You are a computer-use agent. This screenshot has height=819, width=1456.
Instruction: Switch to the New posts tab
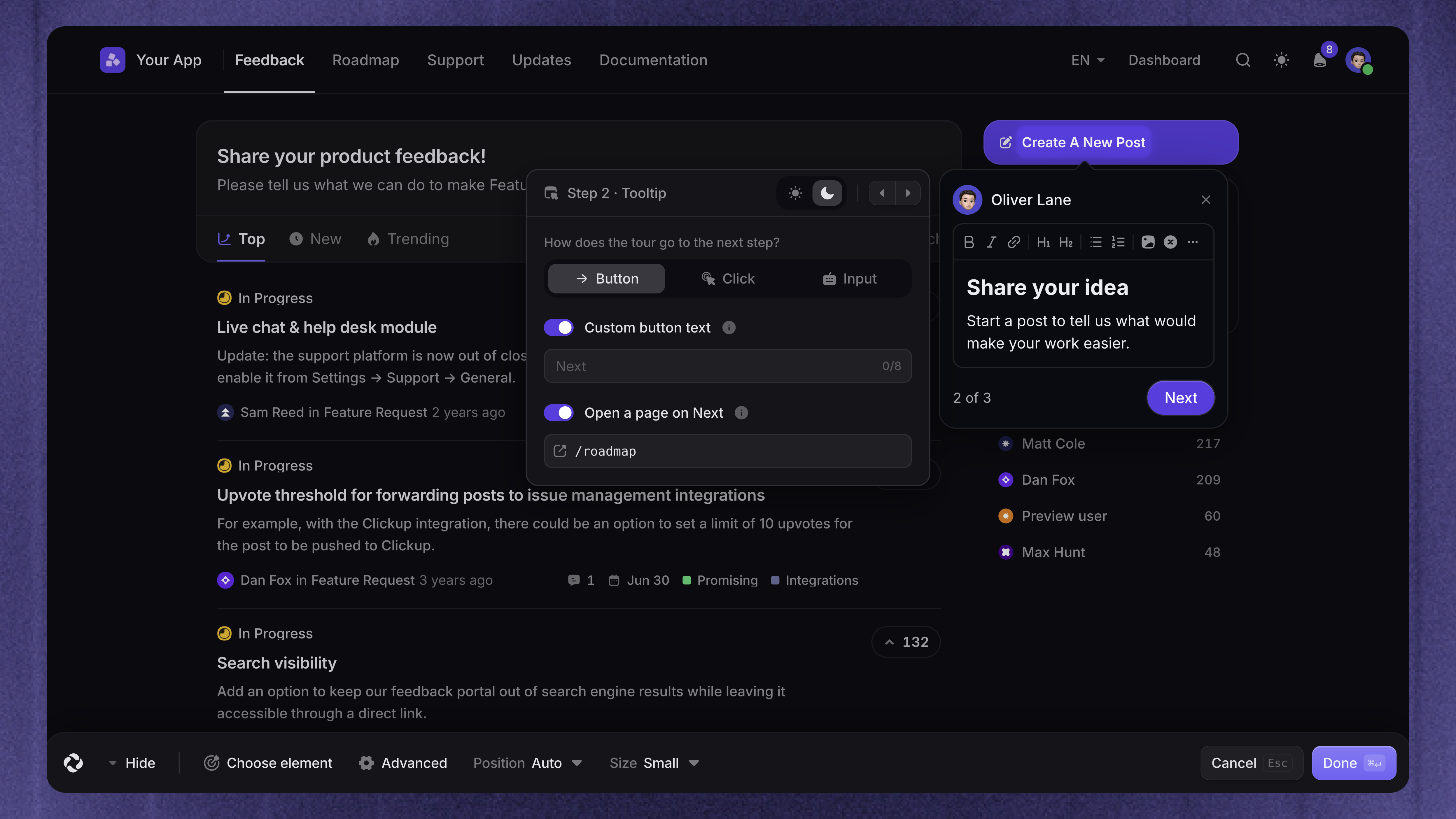point(315,239)
